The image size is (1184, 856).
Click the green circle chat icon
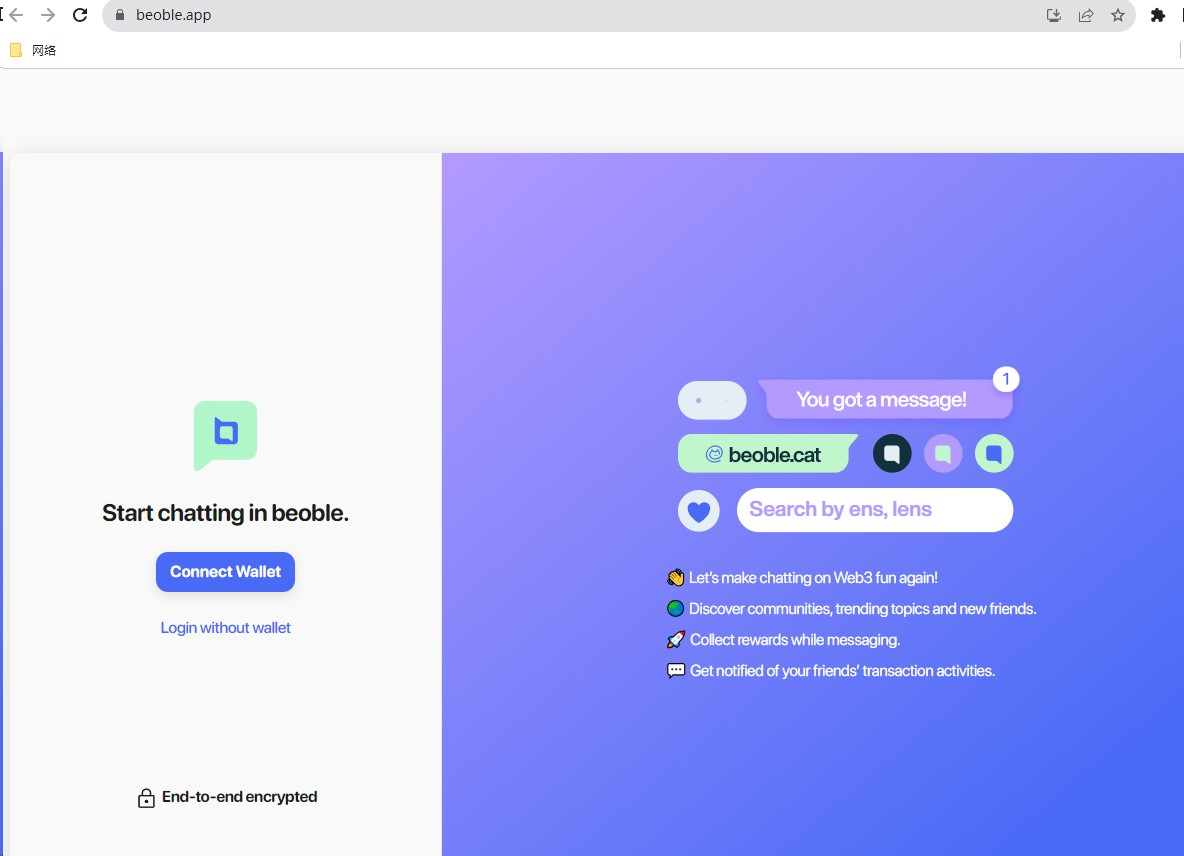click(994, 454)
